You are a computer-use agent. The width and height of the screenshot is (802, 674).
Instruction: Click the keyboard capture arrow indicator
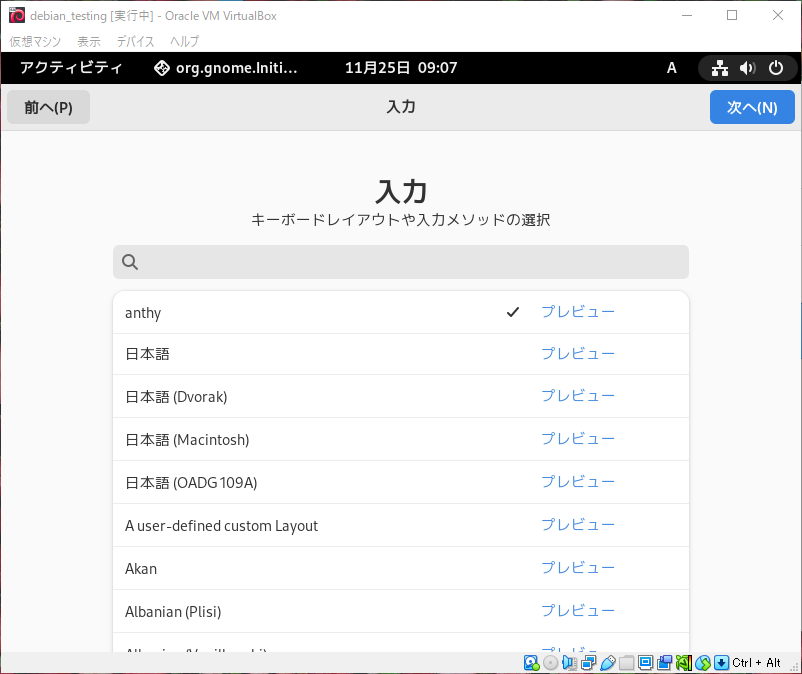pos(721,663)
